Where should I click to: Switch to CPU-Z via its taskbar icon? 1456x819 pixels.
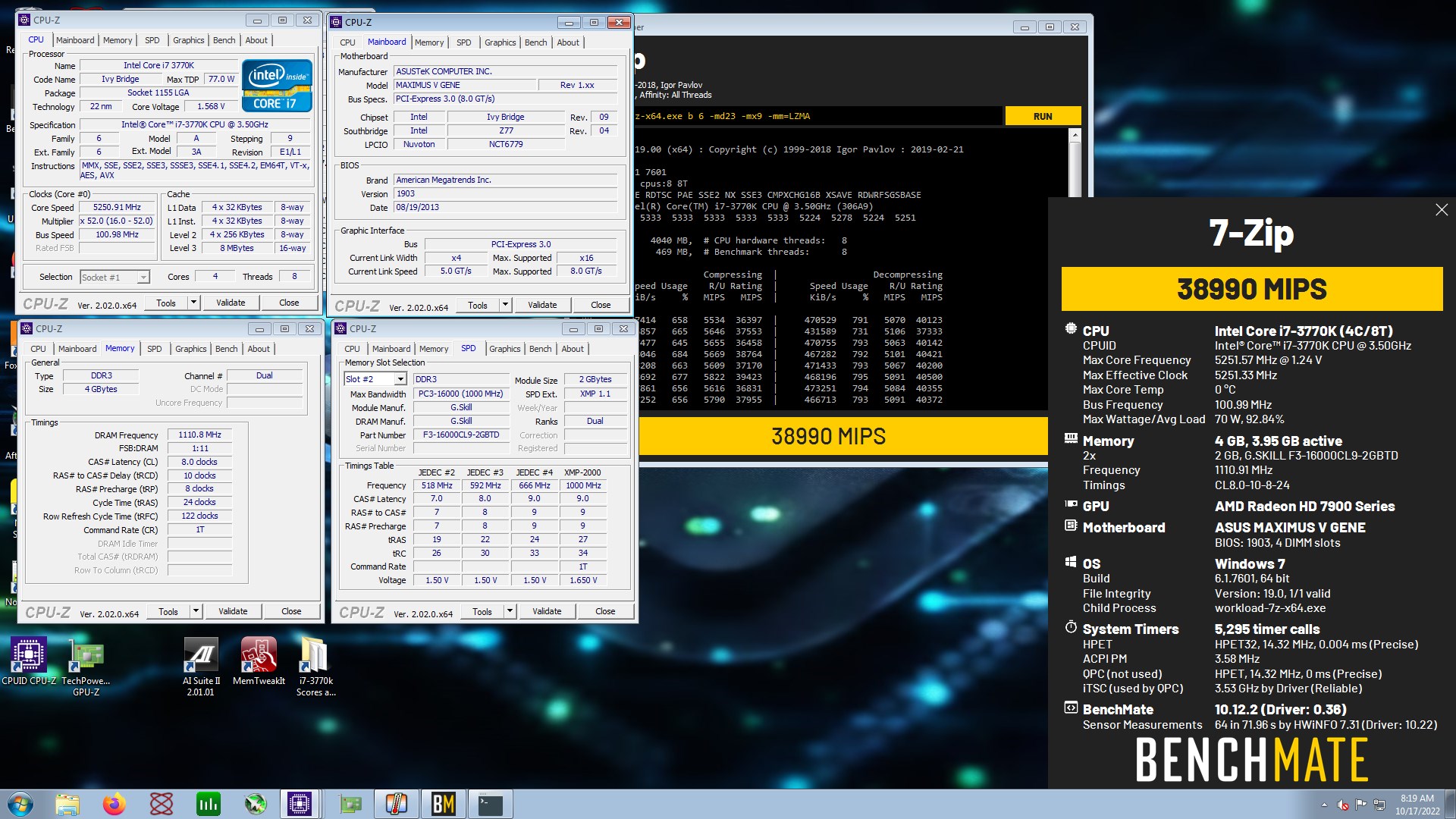click(x=300, y=804)
